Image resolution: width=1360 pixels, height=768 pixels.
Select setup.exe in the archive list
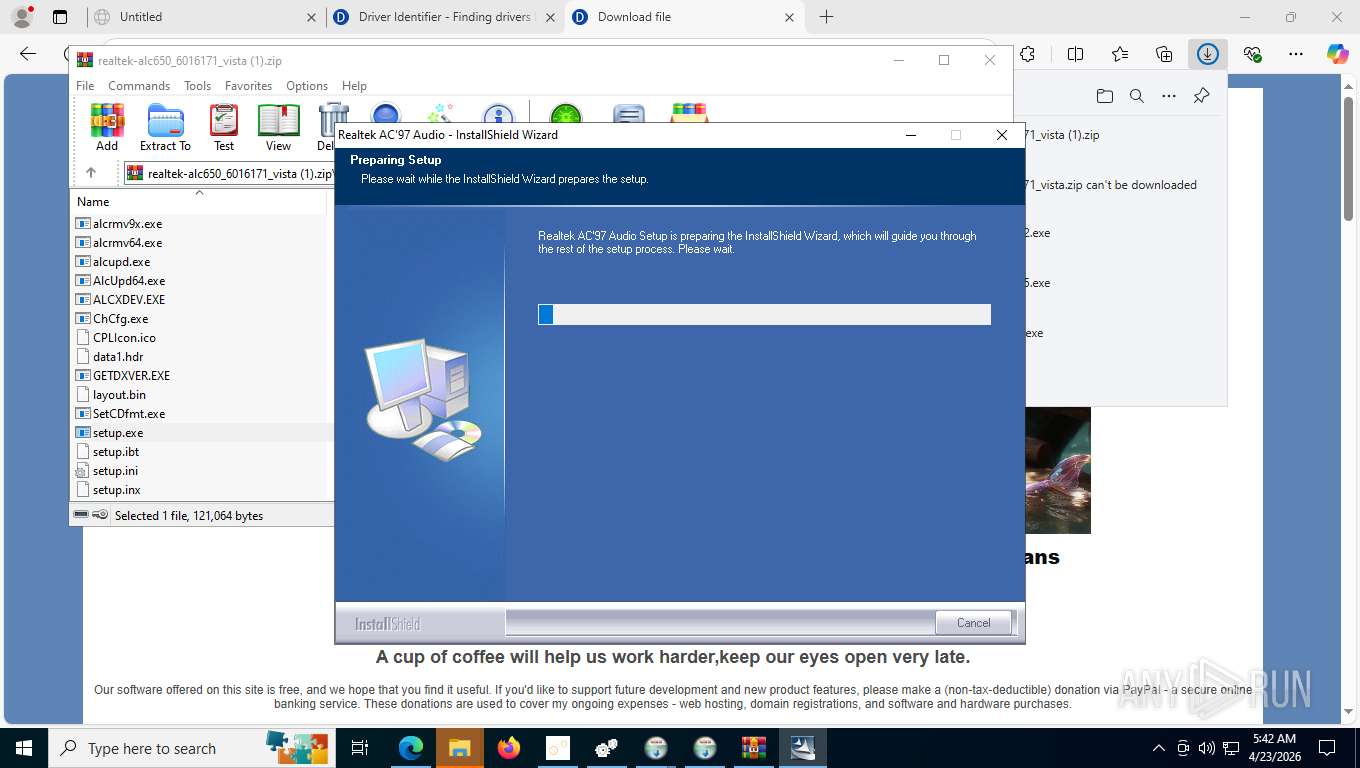click(118, 433)
